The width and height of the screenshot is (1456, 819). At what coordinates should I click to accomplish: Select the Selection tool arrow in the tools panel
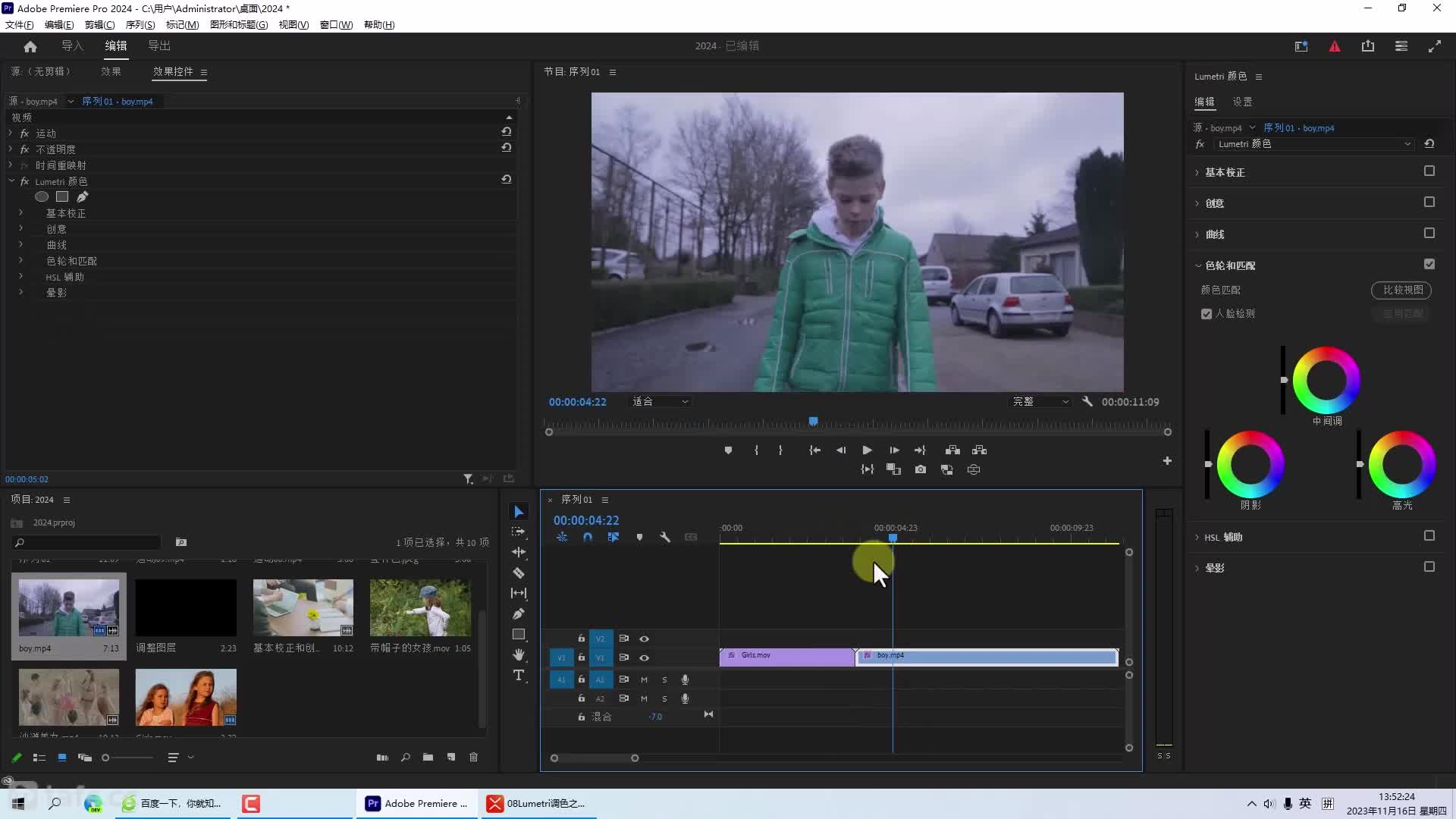(x=519, y=512)
